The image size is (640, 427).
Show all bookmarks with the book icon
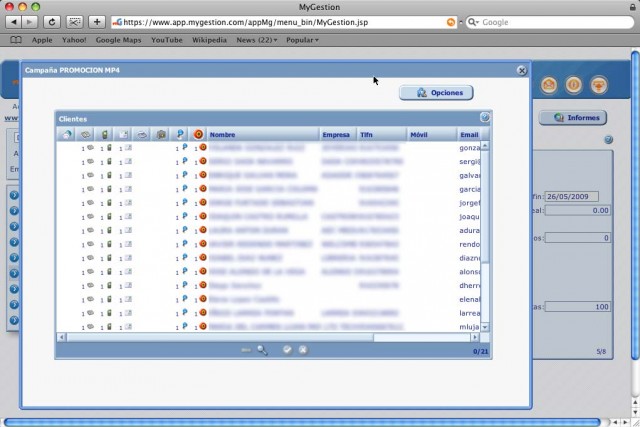tap(16, 40)
